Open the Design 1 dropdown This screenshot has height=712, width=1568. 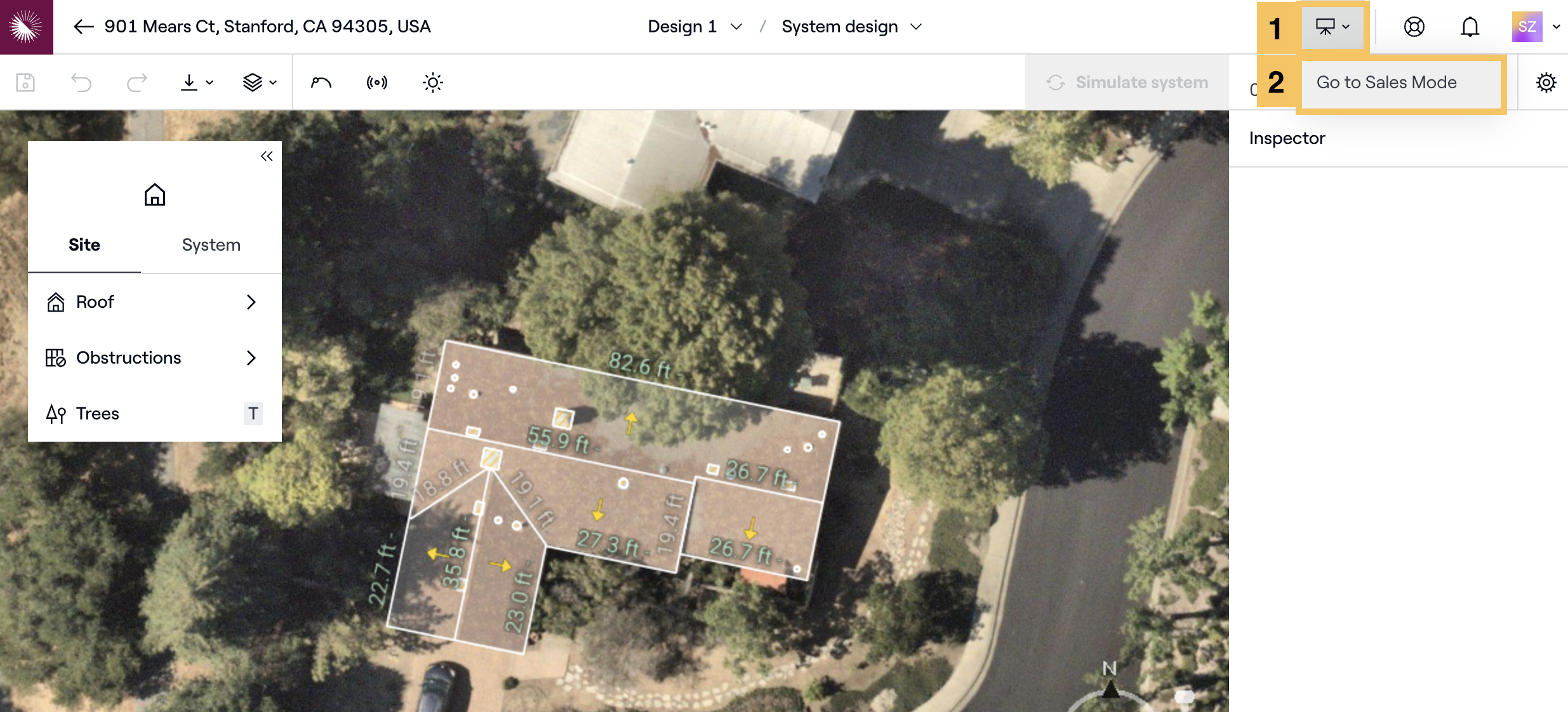pos(695,27)
